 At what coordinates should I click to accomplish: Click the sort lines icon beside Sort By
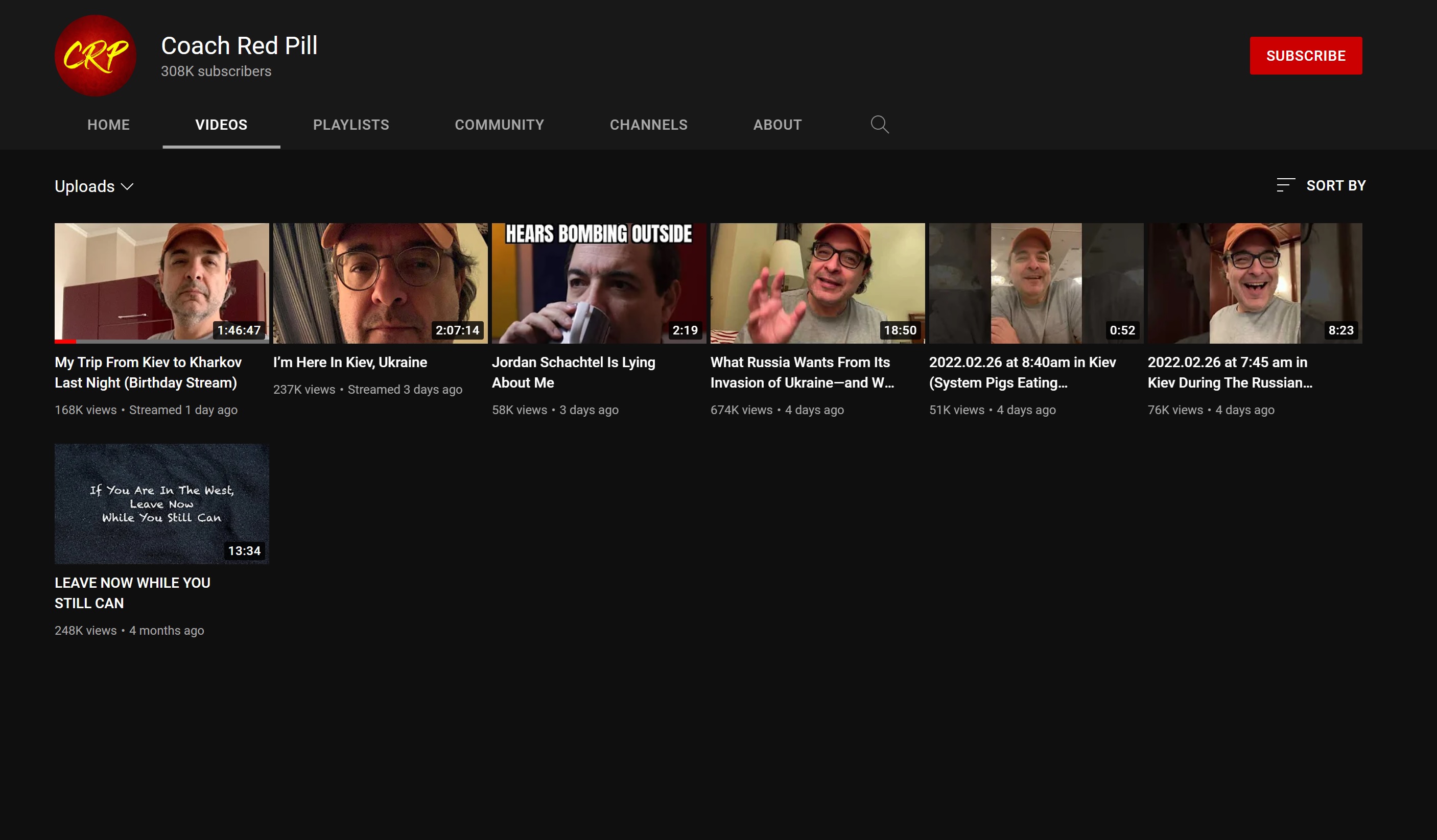point(1285,185)
